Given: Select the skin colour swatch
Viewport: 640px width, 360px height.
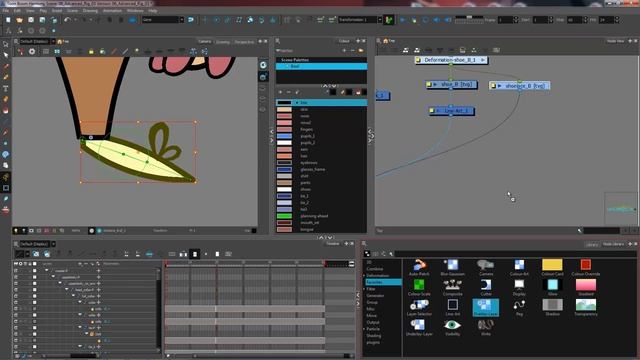Looking at the screenshot, I should tap(284, 109).
